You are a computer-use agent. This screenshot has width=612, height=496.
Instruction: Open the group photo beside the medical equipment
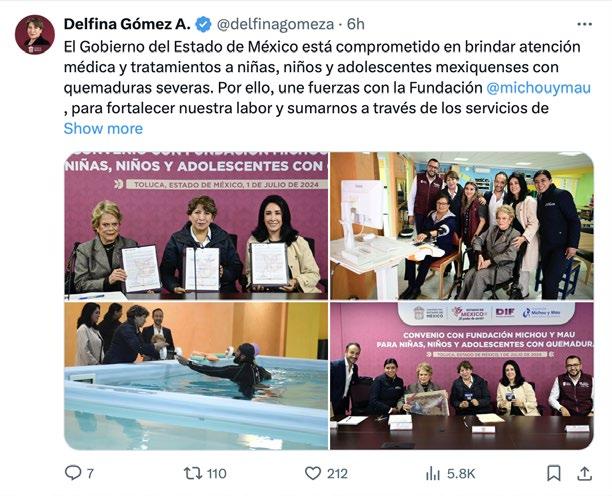[462, 226]
